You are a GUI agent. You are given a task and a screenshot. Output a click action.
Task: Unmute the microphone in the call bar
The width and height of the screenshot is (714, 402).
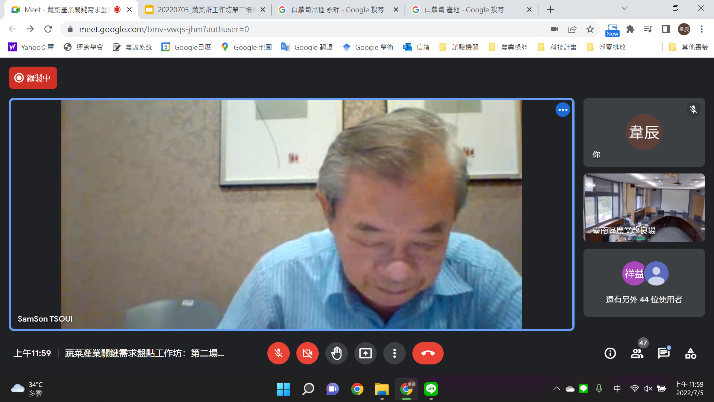click(279, 353)
